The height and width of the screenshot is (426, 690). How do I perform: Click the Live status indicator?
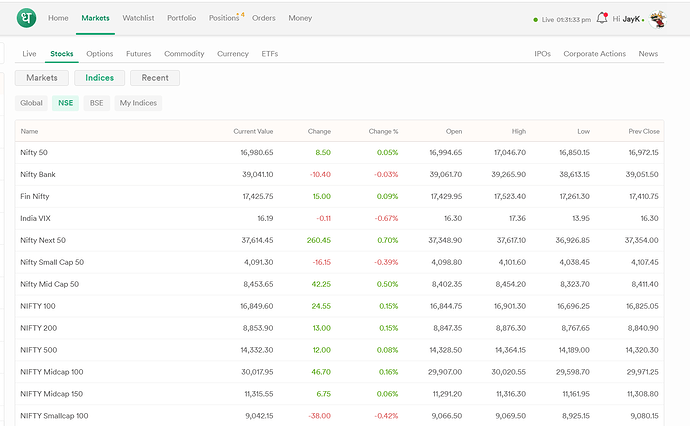562,20
